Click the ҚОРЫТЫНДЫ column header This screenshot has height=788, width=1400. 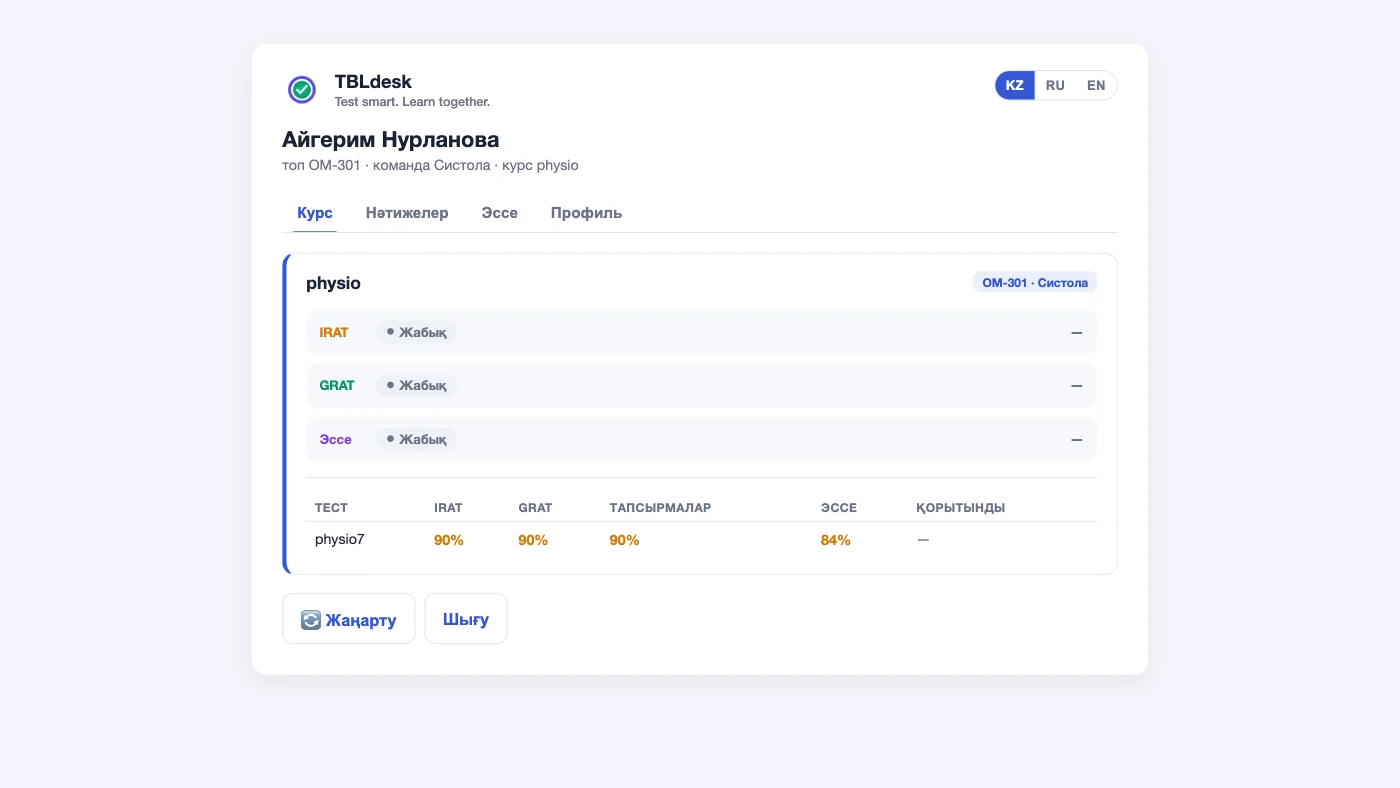point(961,508)
